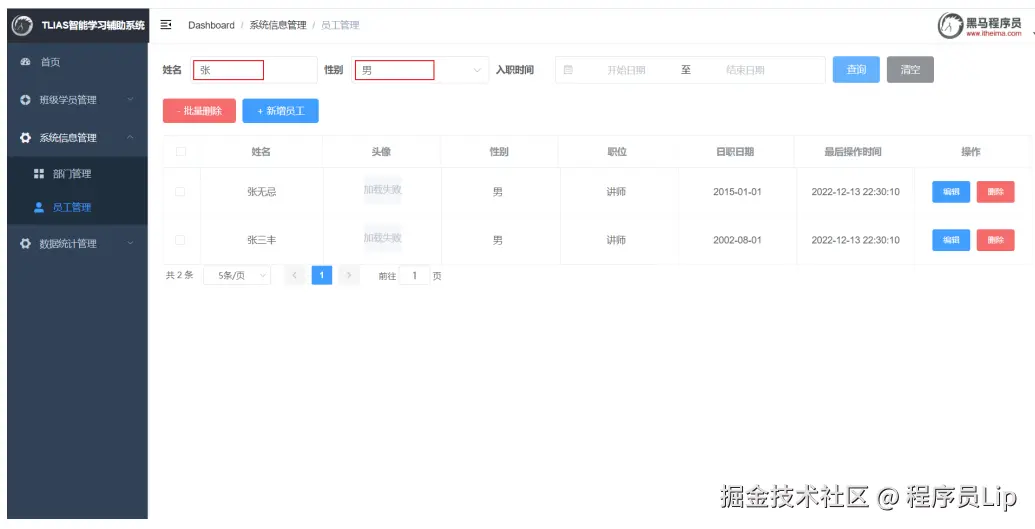Click the 查询 search button
Screen dimensions: 1035x529
[856, 69]
